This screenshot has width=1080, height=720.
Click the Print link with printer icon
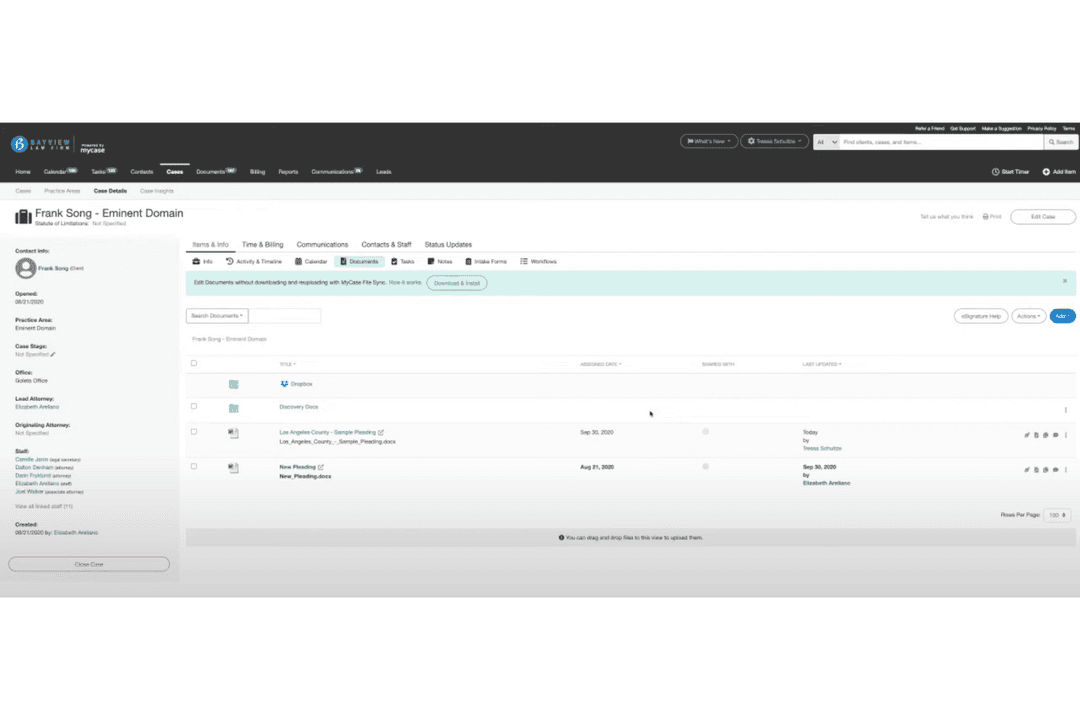tap(992, 216)
